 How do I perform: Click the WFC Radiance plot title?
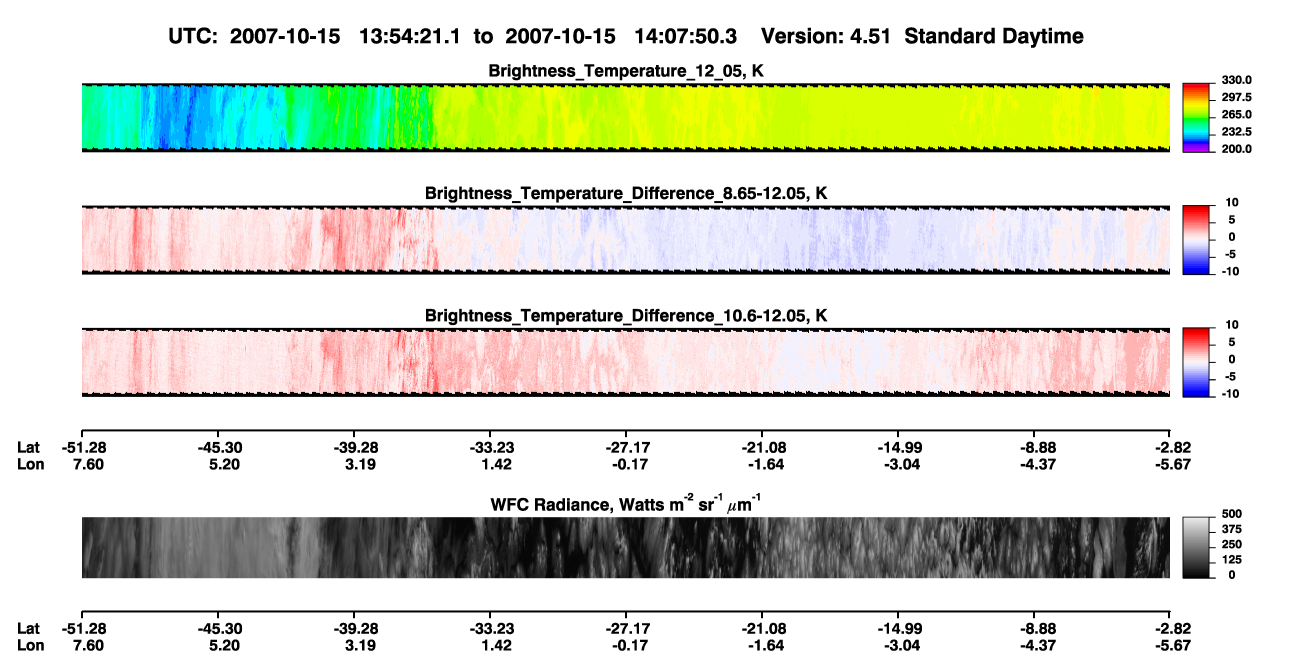(x=626, y=504)
